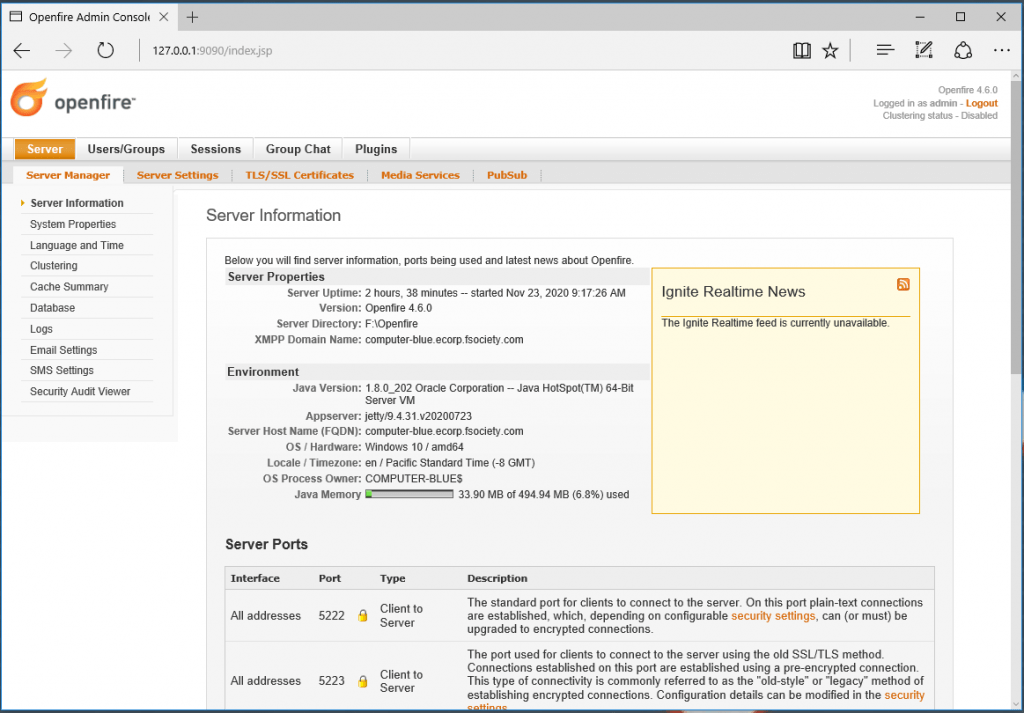Select the Server Manager subtab

[x=68, y=175]
